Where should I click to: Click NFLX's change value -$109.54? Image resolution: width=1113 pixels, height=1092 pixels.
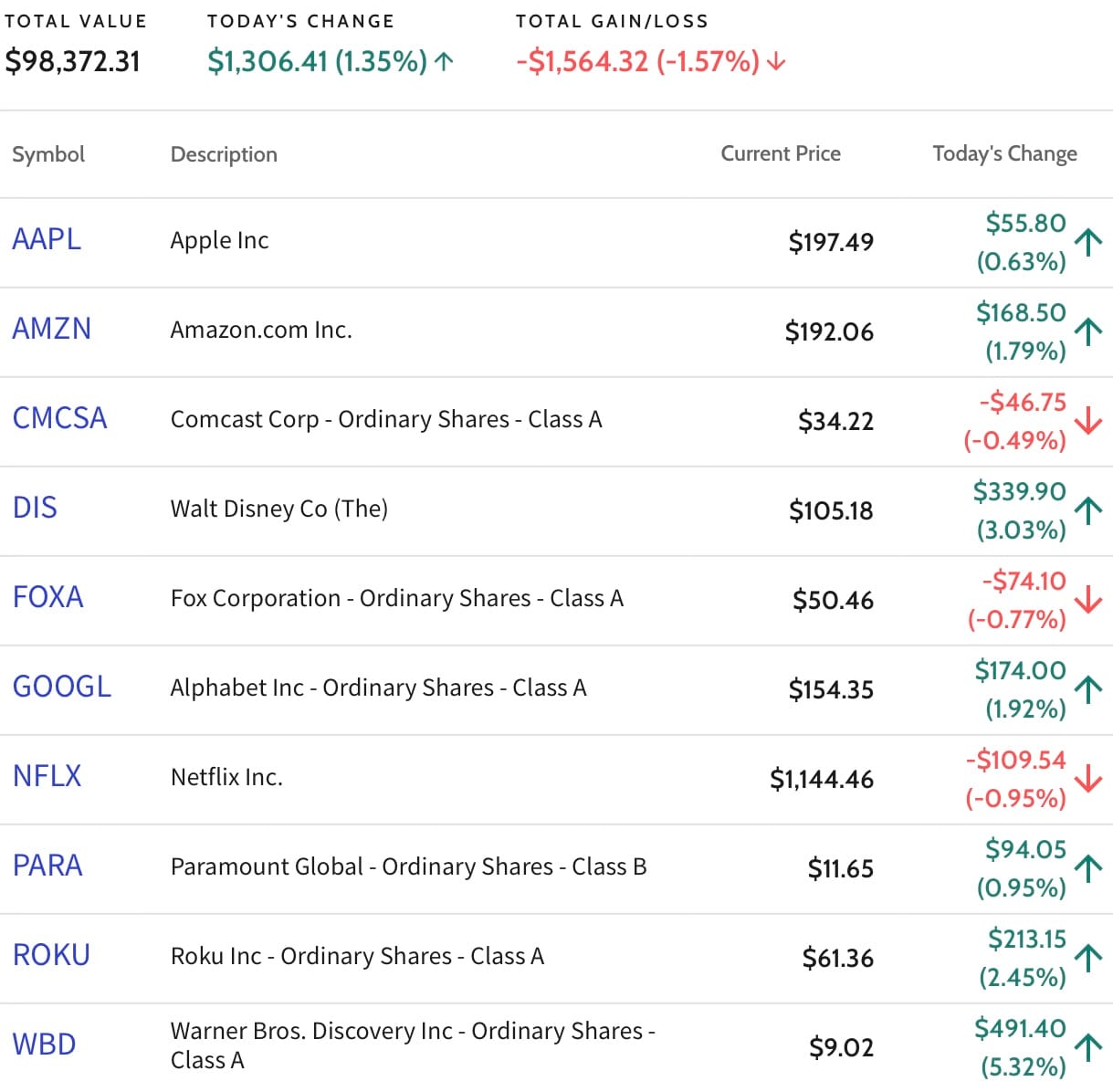pyautogui.click(x=1015, y=760)
